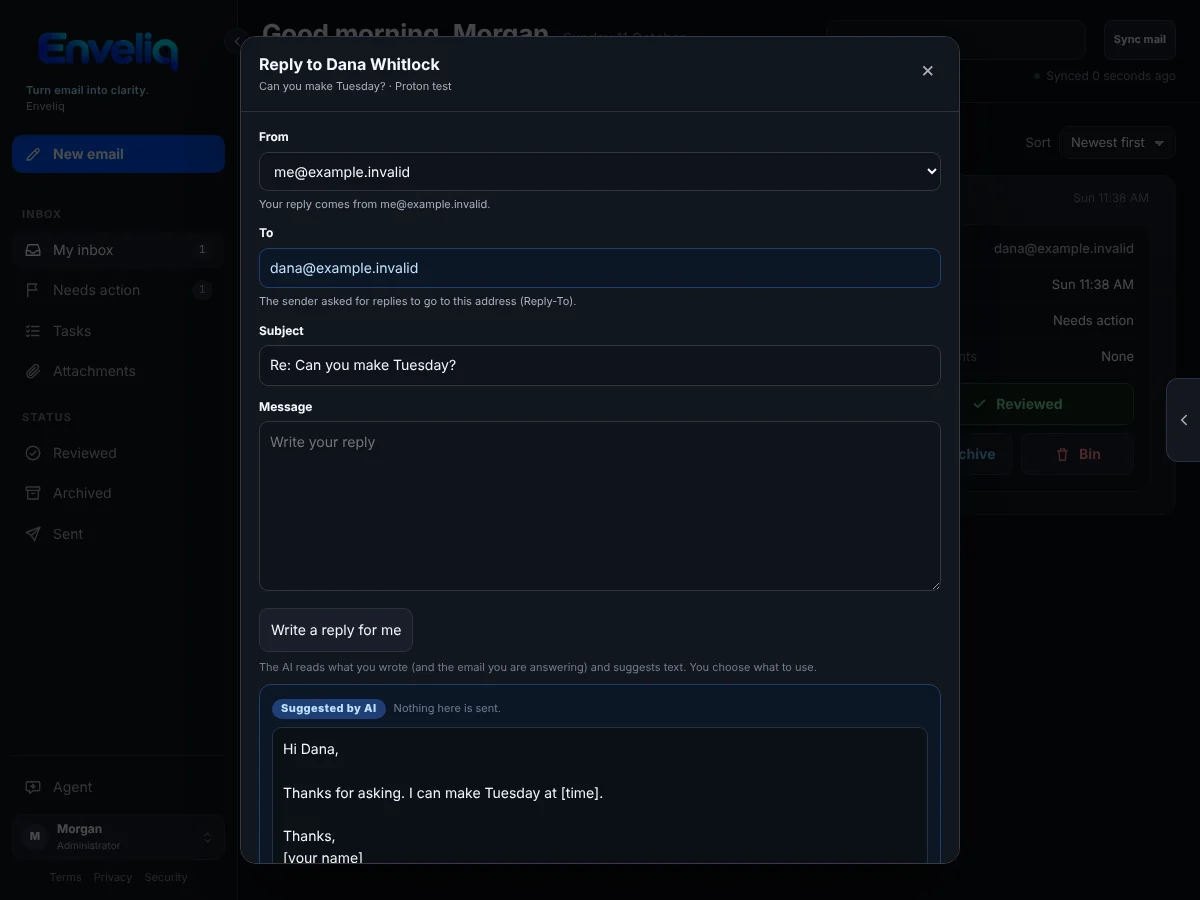Viewport: 1200px width, 900px height.
Task: Click the paperclip icon beside Attachments
Action: tap(33, 371)
